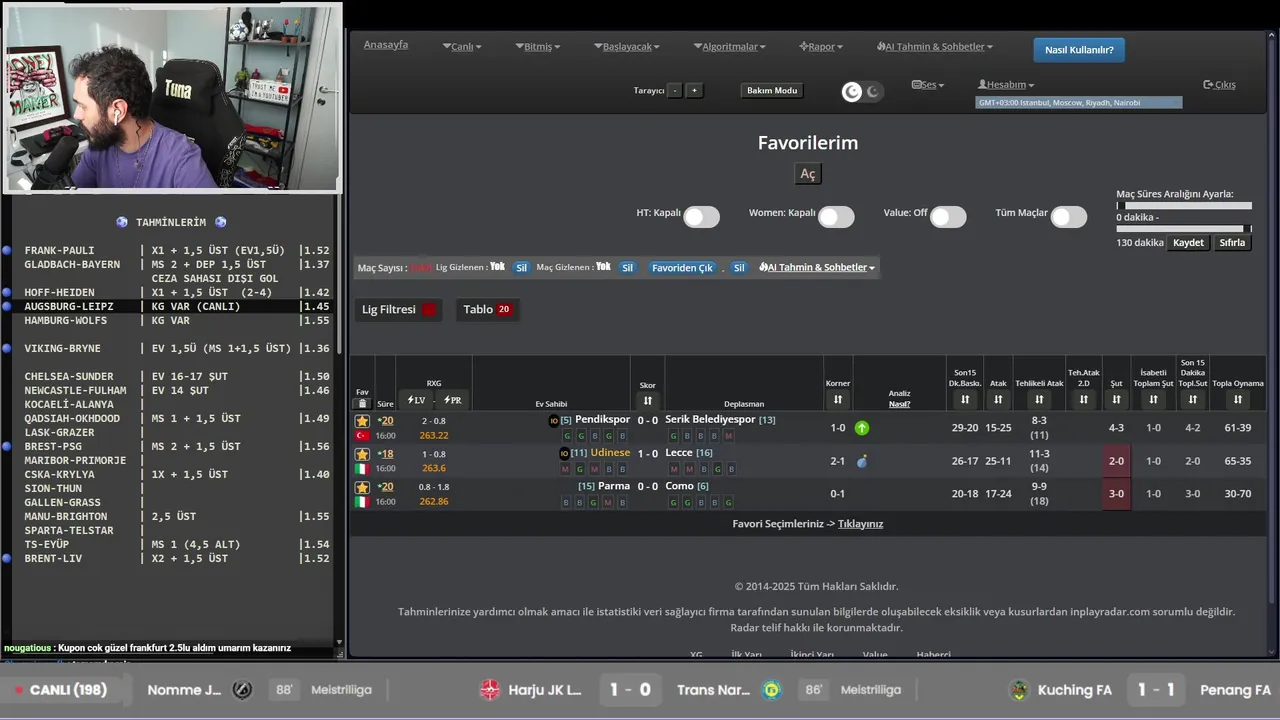The width and height of the screenshot is (1280, 720).
Task: Click the Bakım Modu button
Action: (x=772, y=91)
